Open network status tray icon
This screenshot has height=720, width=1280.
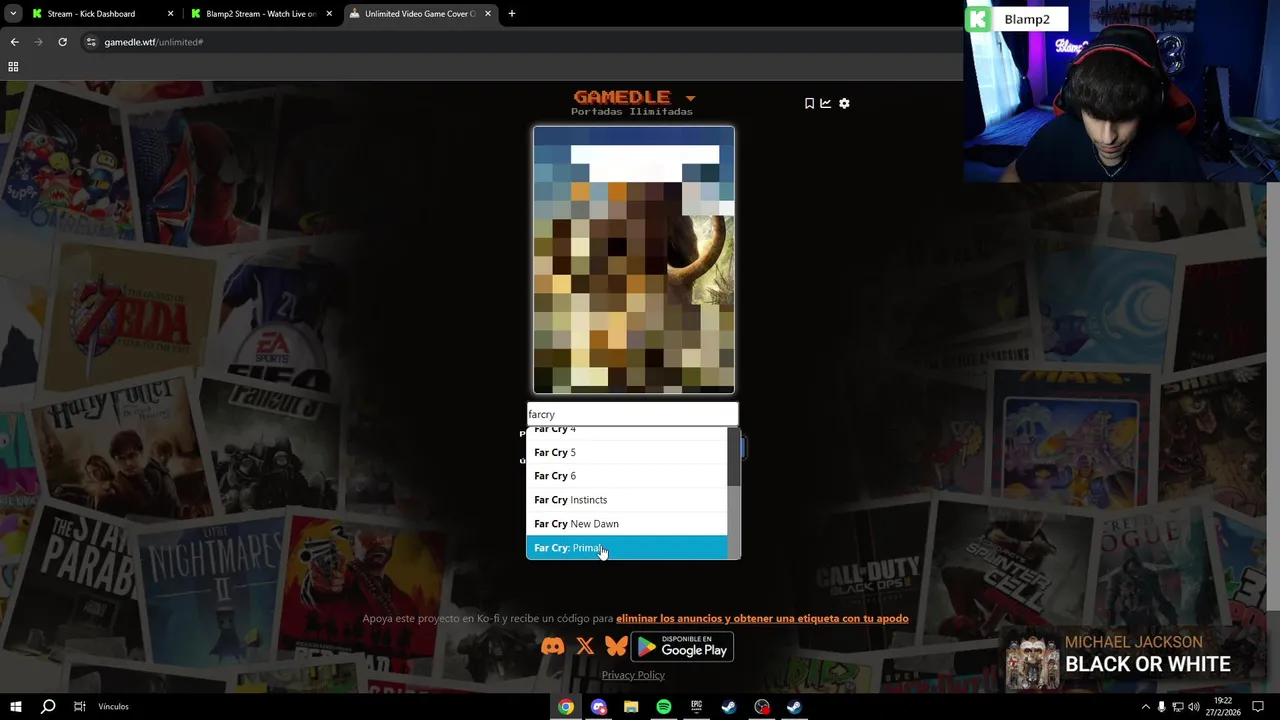(x=1177, y=707)
